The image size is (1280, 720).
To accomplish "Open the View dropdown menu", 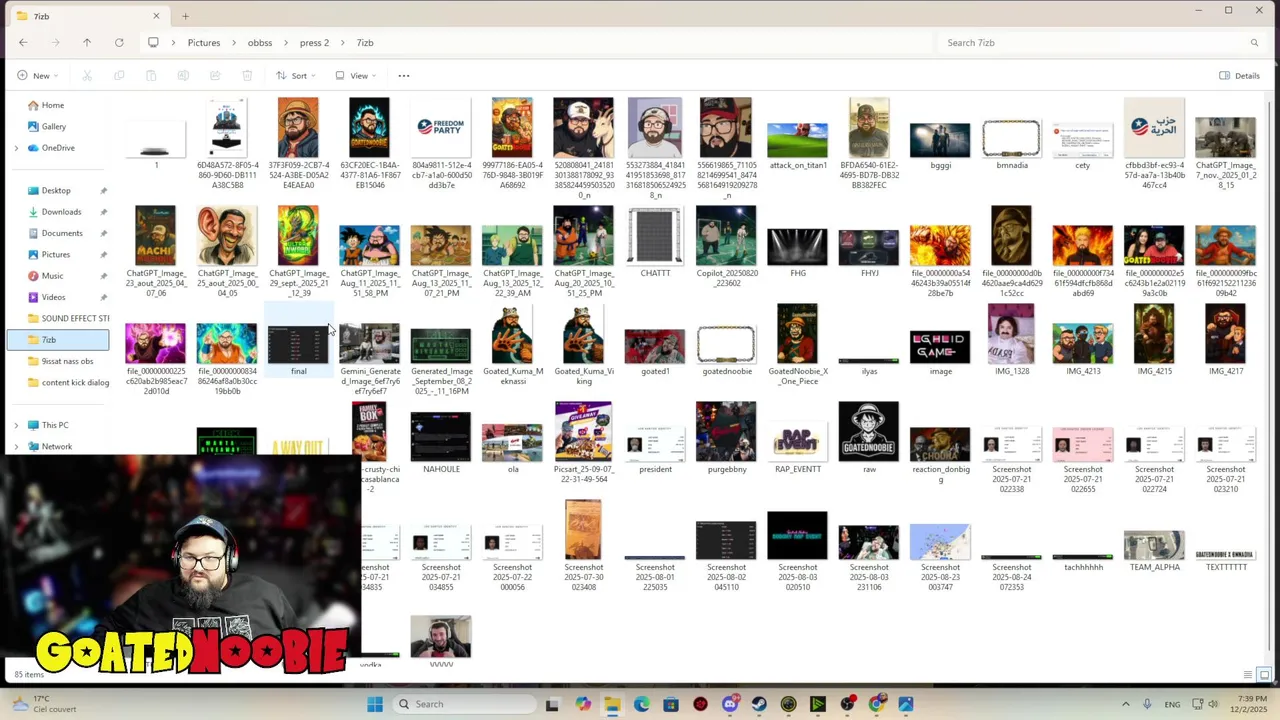I will pos(357,76).
